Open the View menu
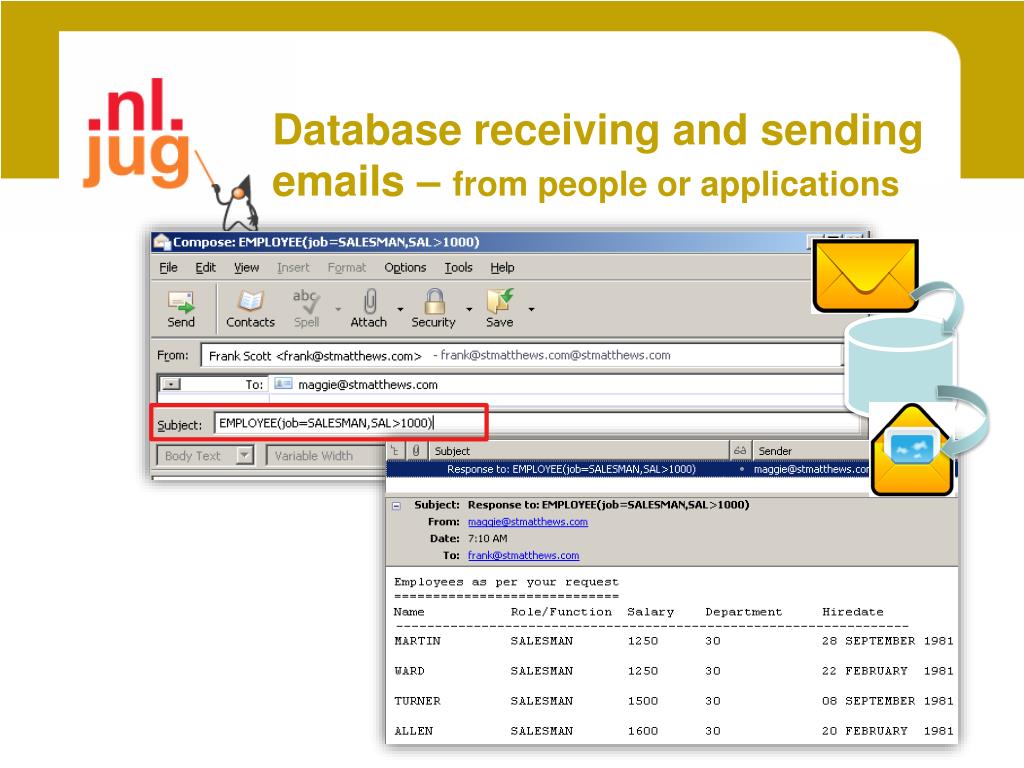 click(246, 268)
